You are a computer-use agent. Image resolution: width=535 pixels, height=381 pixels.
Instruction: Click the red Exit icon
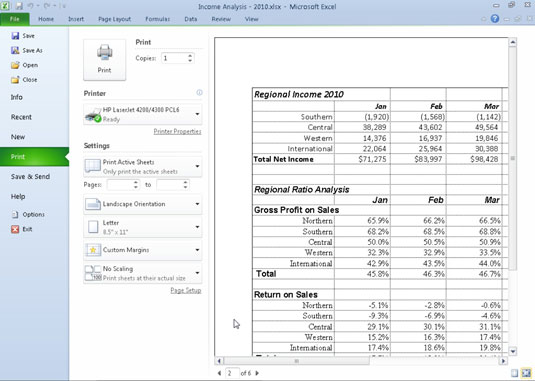15,229
